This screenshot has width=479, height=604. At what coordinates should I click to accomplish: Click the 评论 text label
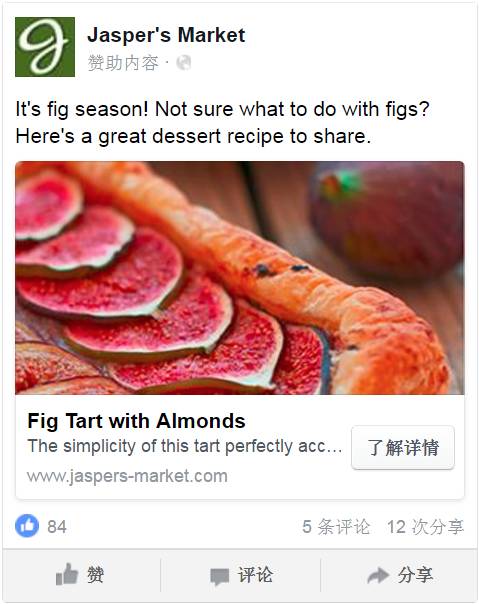click(255, 575)
